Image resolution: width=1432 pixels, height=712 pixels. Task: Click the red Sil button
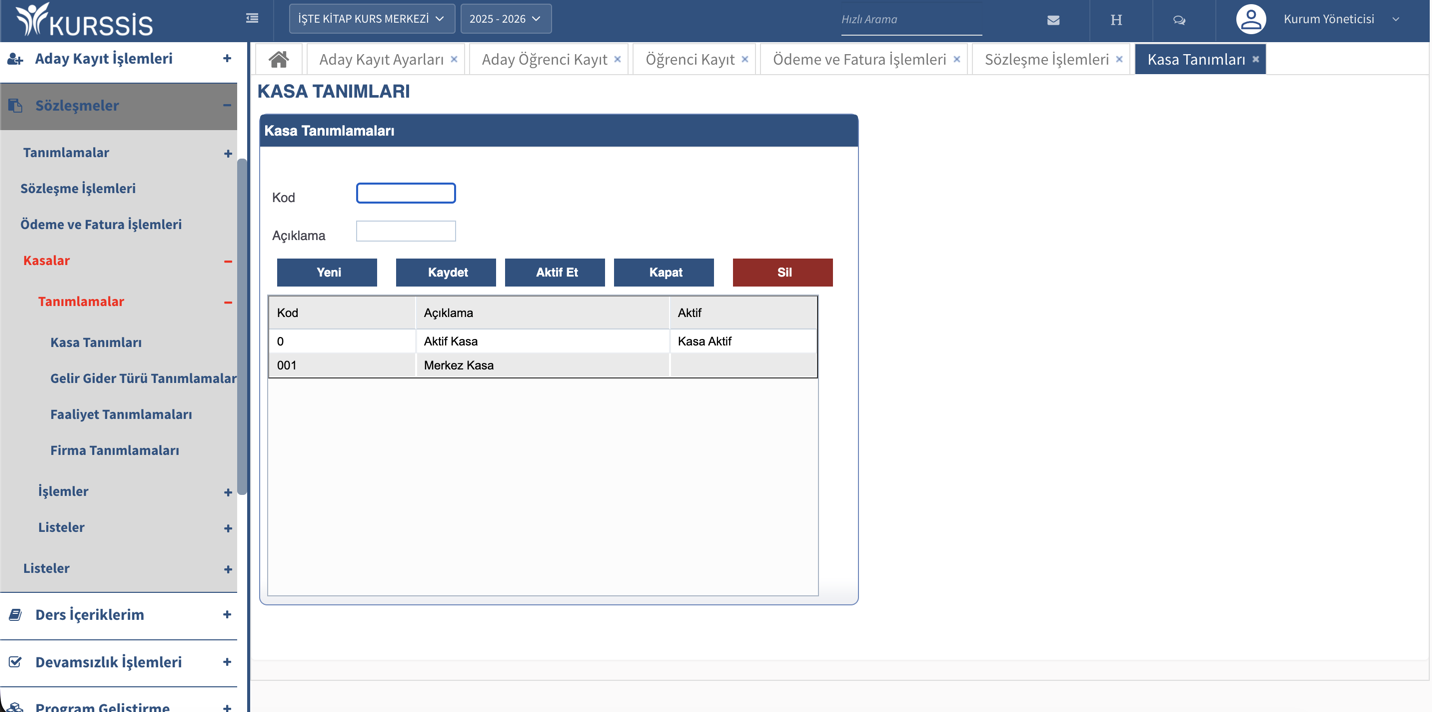point(783,273)
